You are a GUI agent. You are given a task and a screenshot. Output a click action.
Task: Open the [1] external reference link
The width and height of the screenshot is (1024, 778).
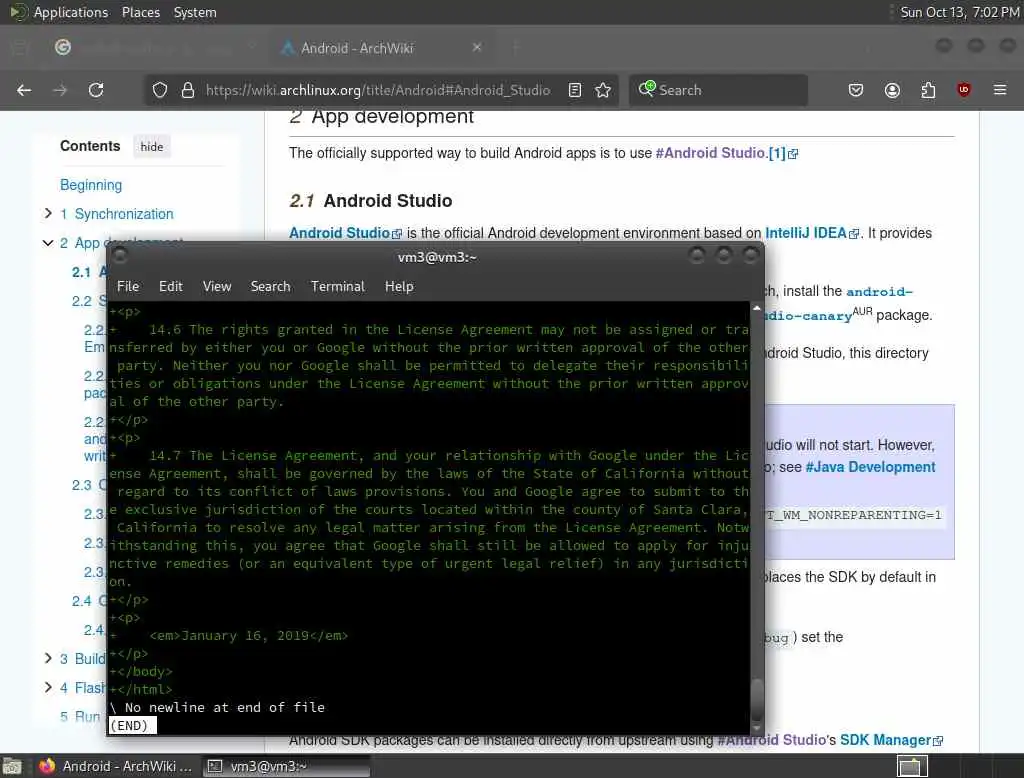pos(783,154)
